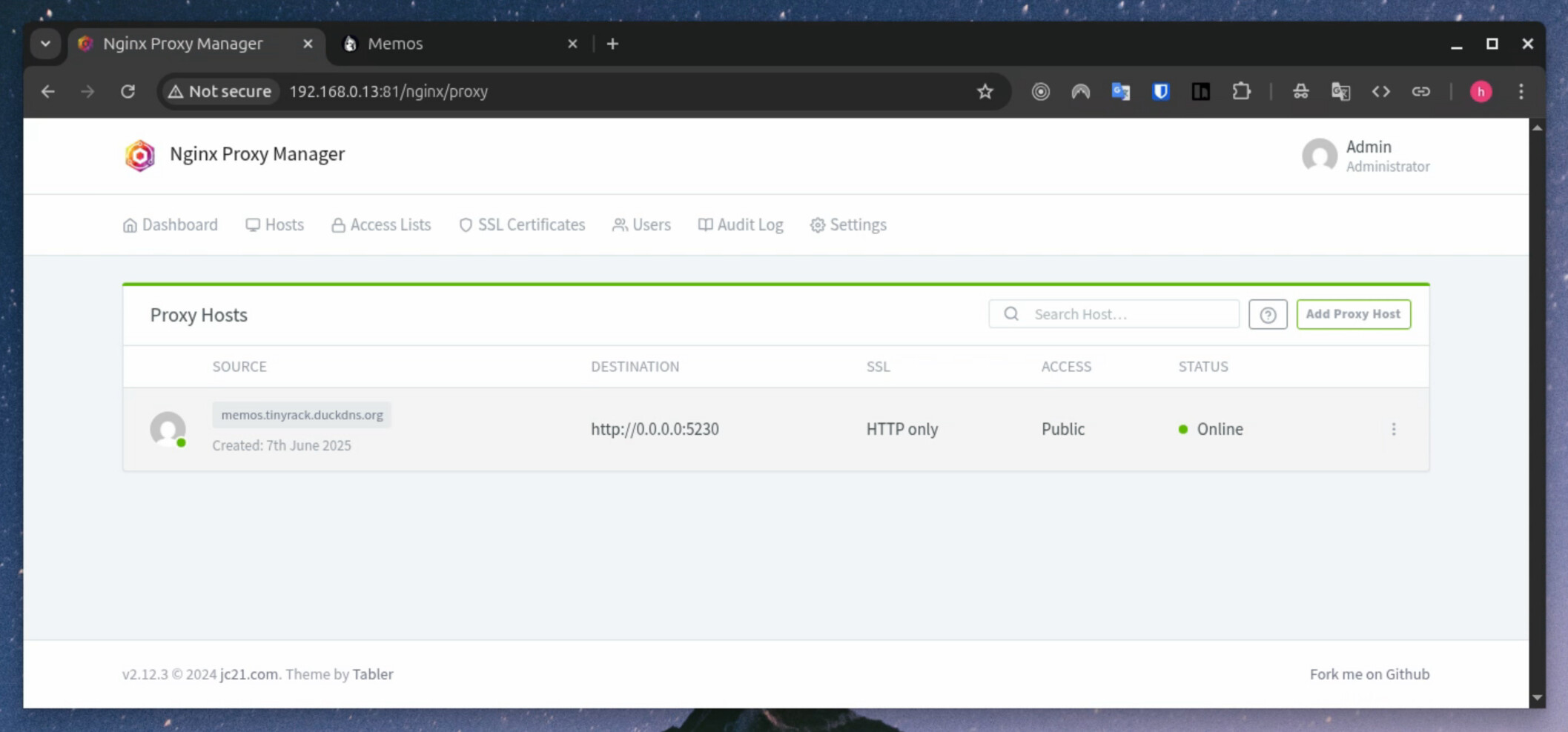
Task: Click the second translate extension icon
Action: (x=1340, y=91)
